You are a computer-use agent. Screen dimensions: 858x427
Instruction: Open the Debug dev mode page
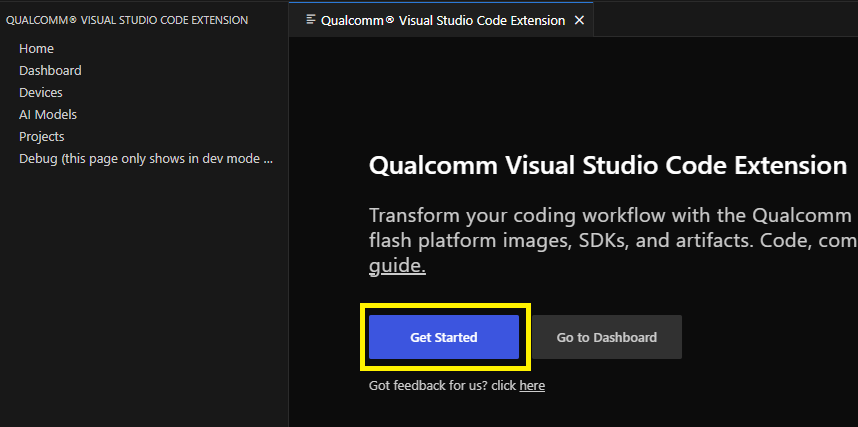click(x=146, y=159)
